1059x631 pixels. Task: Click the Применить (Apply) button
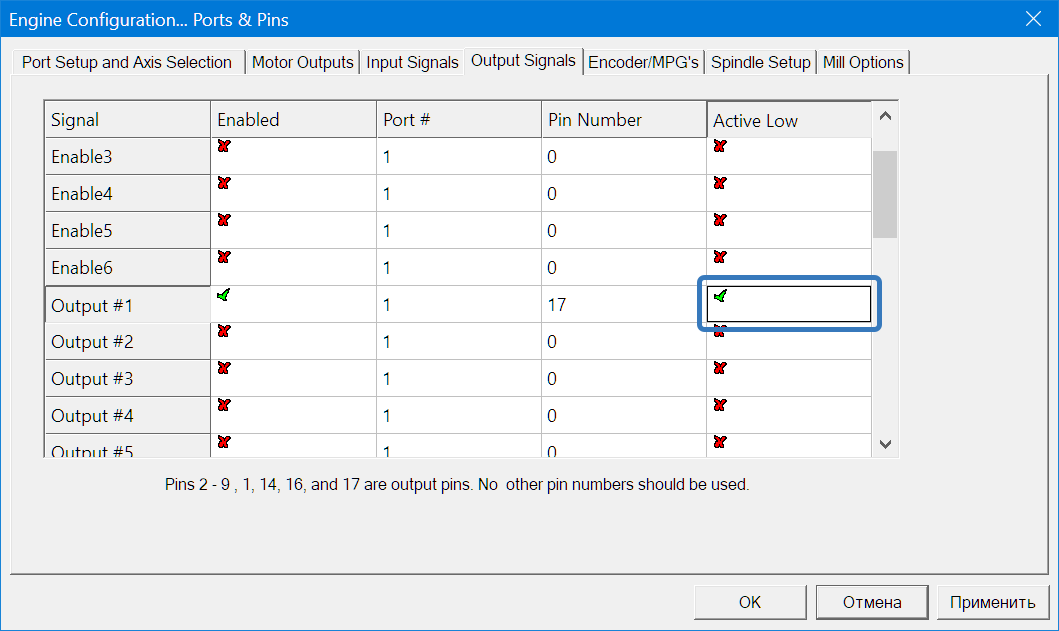pyautogui.click(x=992, y=602)
